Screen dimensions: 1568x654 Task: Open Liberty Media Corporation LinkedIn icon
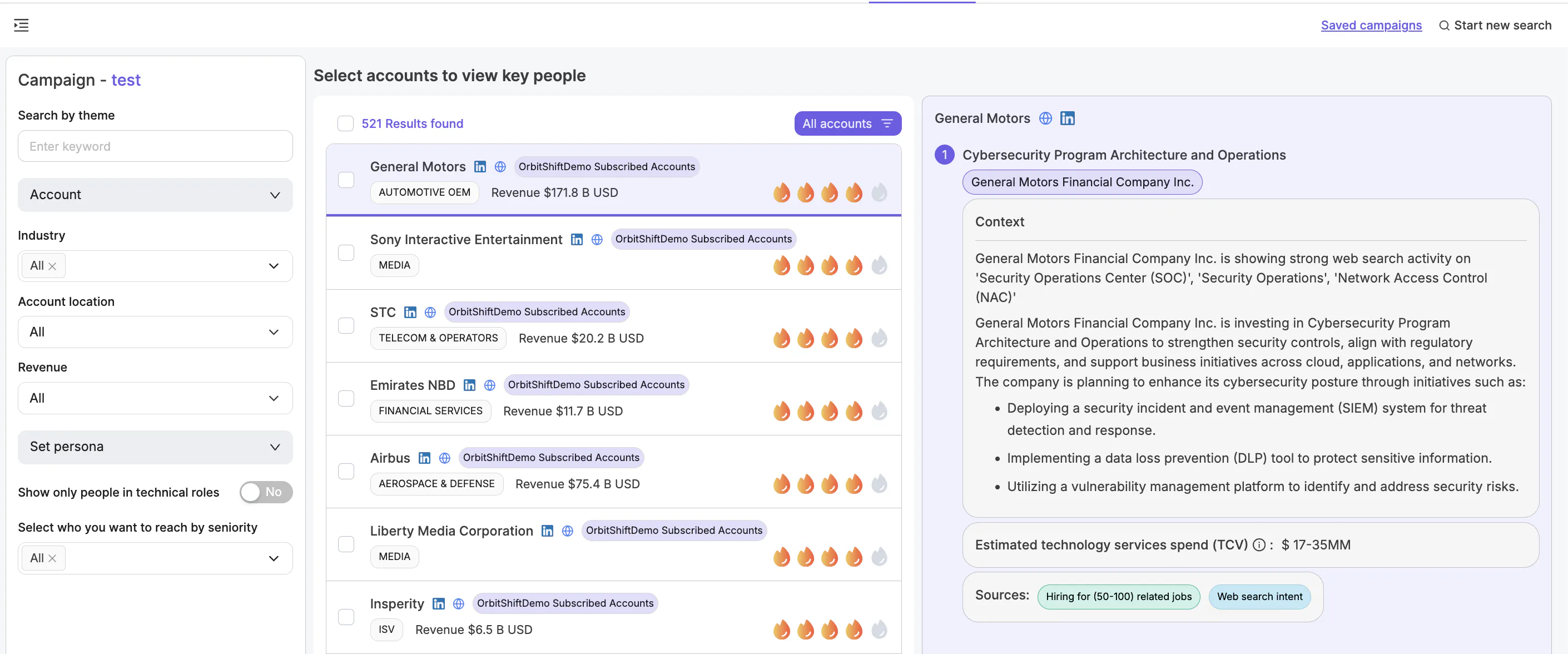tap(547, 531)
